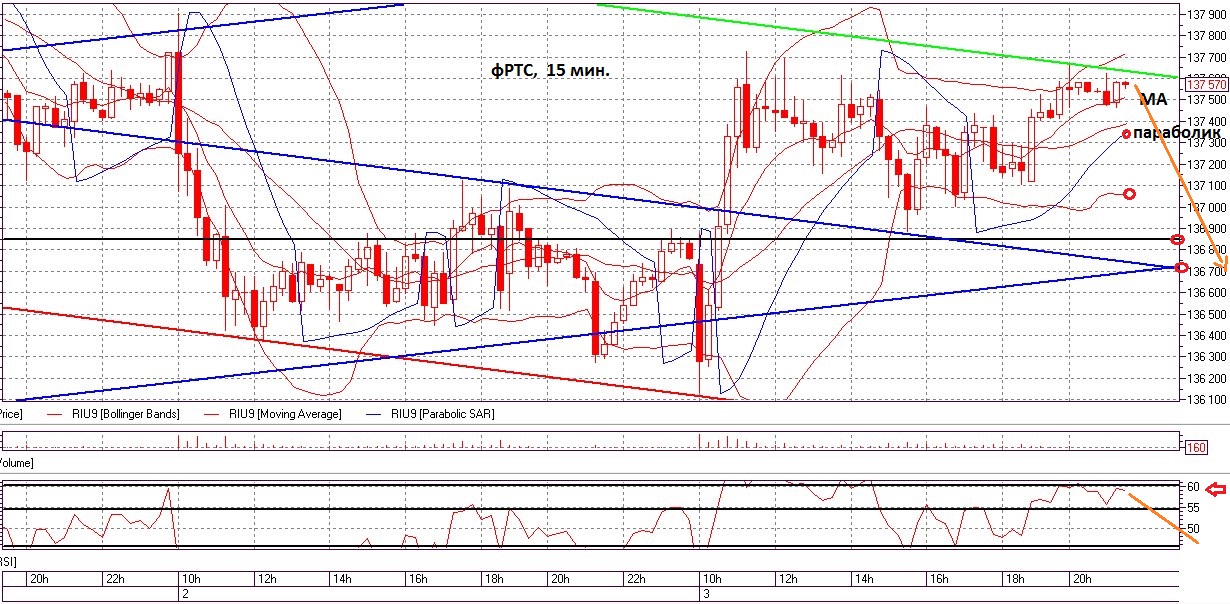Click the 137 500 price axis label
1230x604 pixels.
coord(1205,99)
